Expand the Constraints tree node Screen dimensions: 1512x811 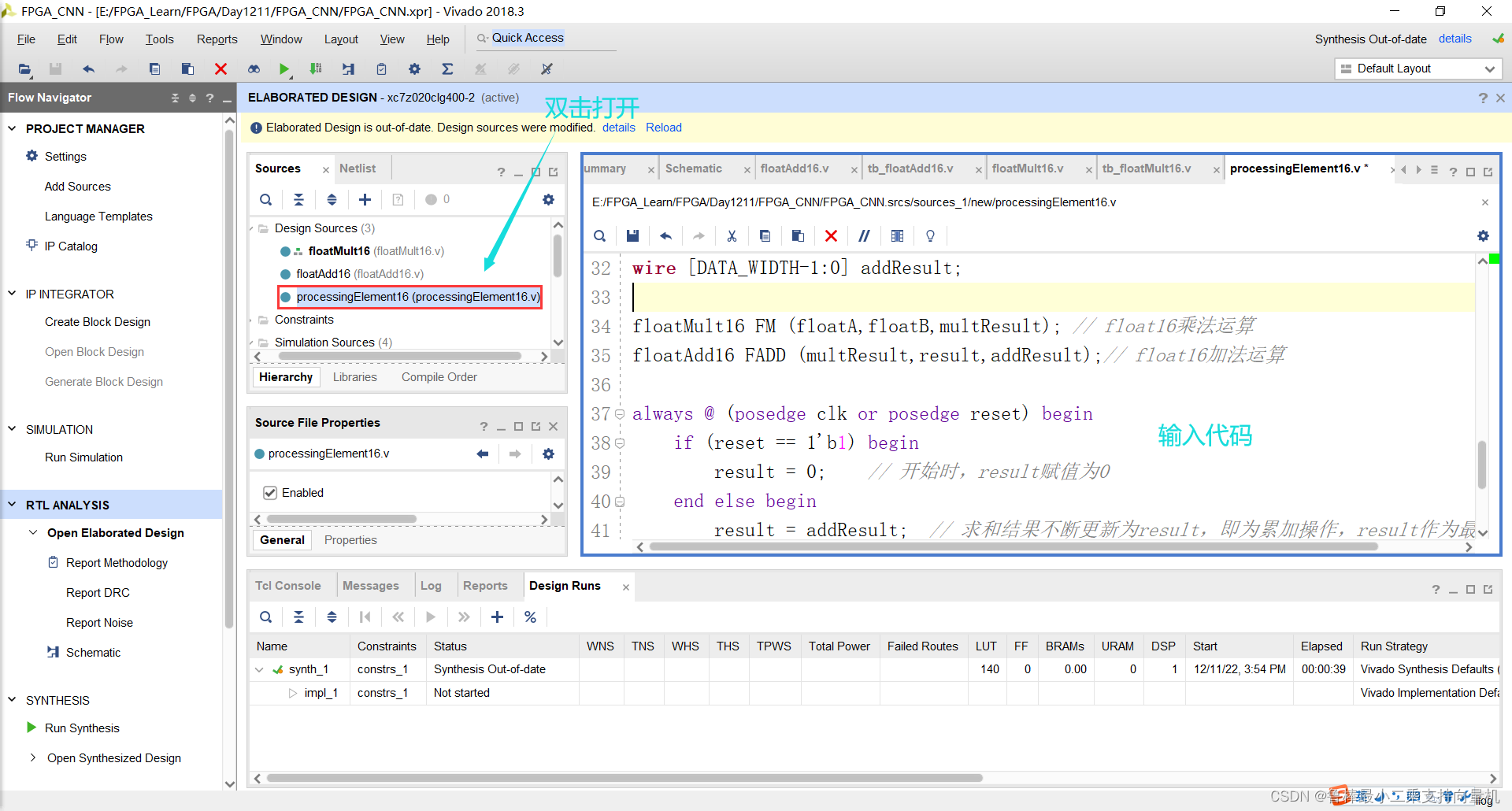[252, 320]
